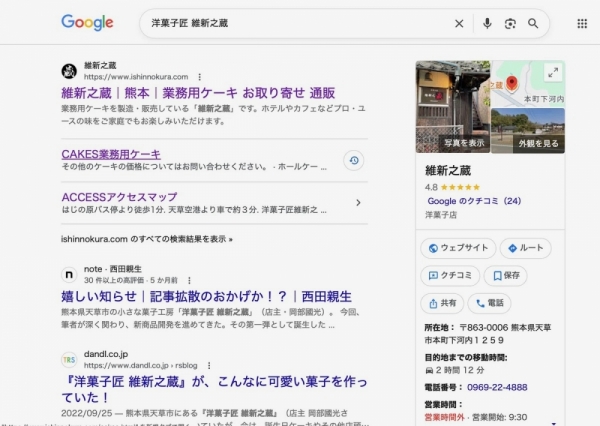Click the note site favicon
Viewport: 600px width, 426px height.
point(69,274)
